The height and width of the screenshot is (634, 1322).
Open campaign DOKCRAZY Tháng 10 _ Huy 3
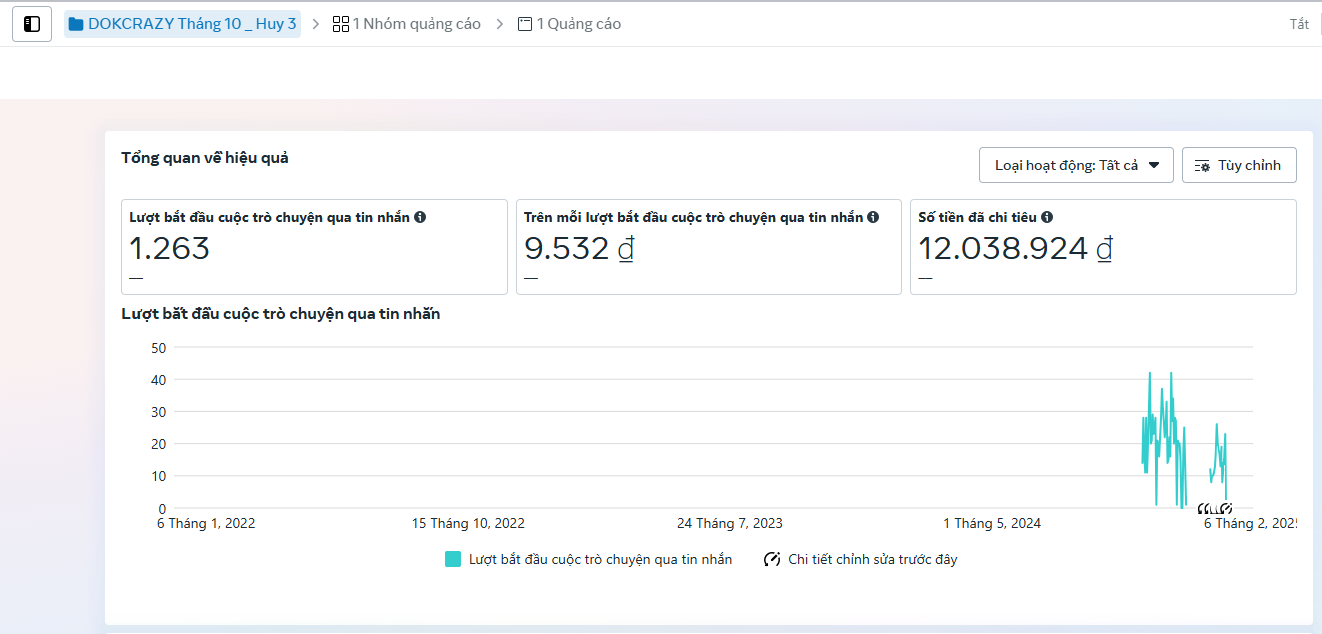point(183,24)
